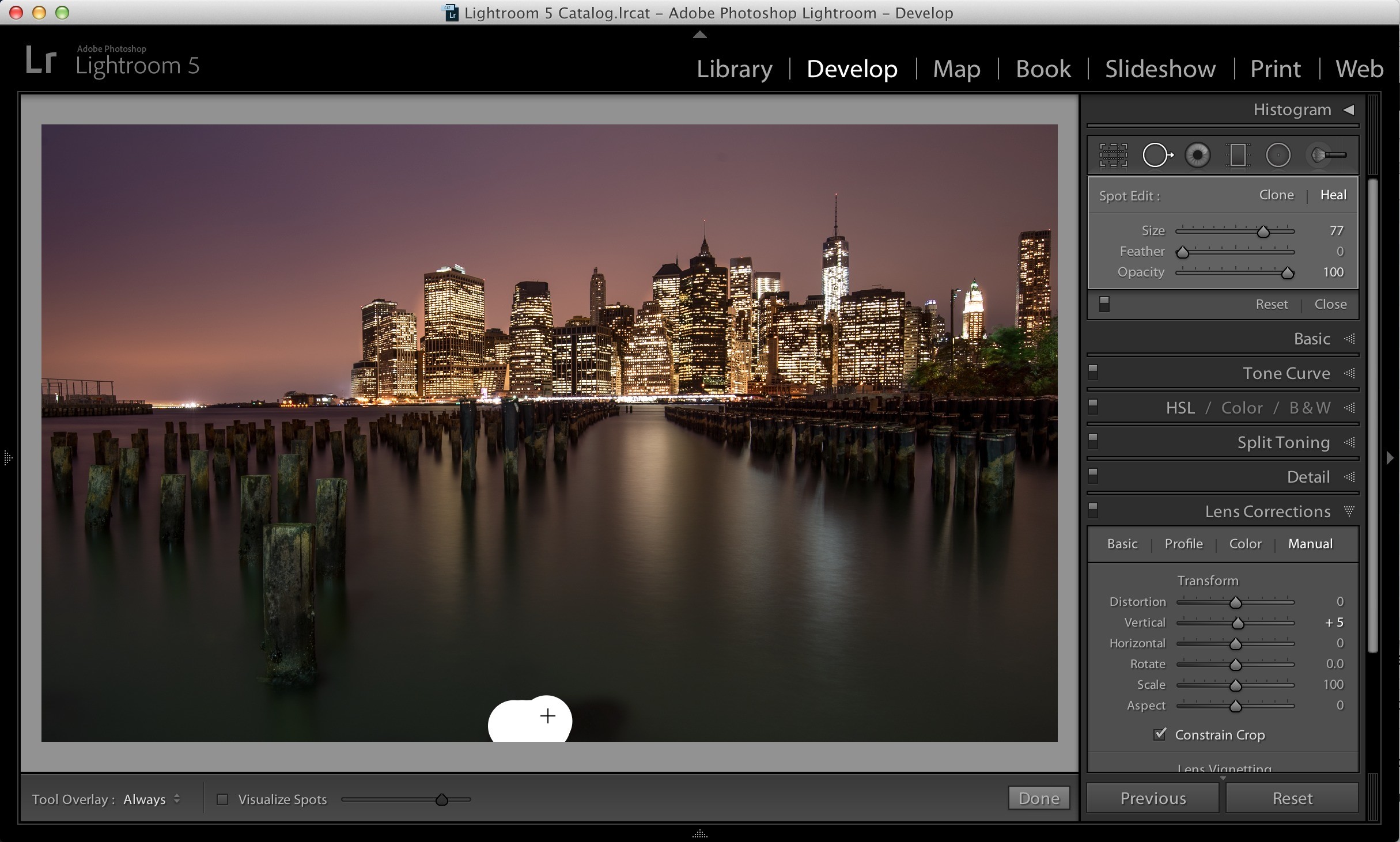
Task: Click the white spot removal overlay on photo
Action: pos(529,719)
